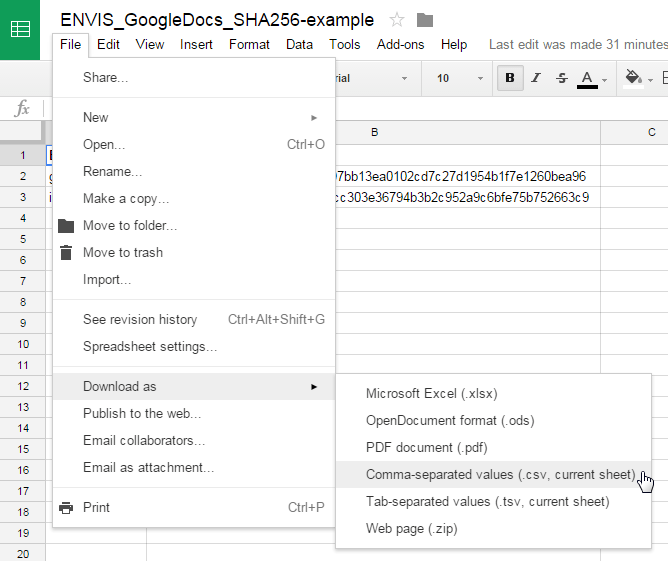Select column C header
The image size is (668, 561).
point(635,132)
